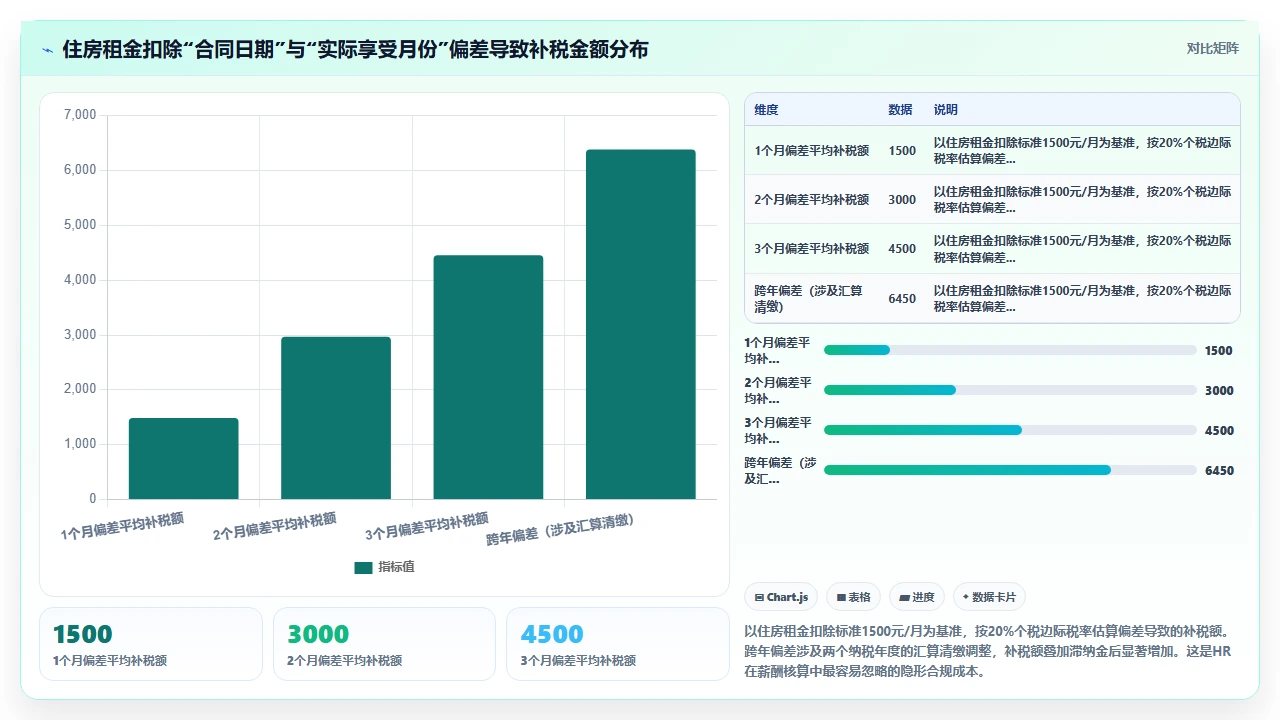Viewport: 1280px width, 720px height.
Task: Toggle the 指标值 legend color box
Action: (x=363, y=567)
